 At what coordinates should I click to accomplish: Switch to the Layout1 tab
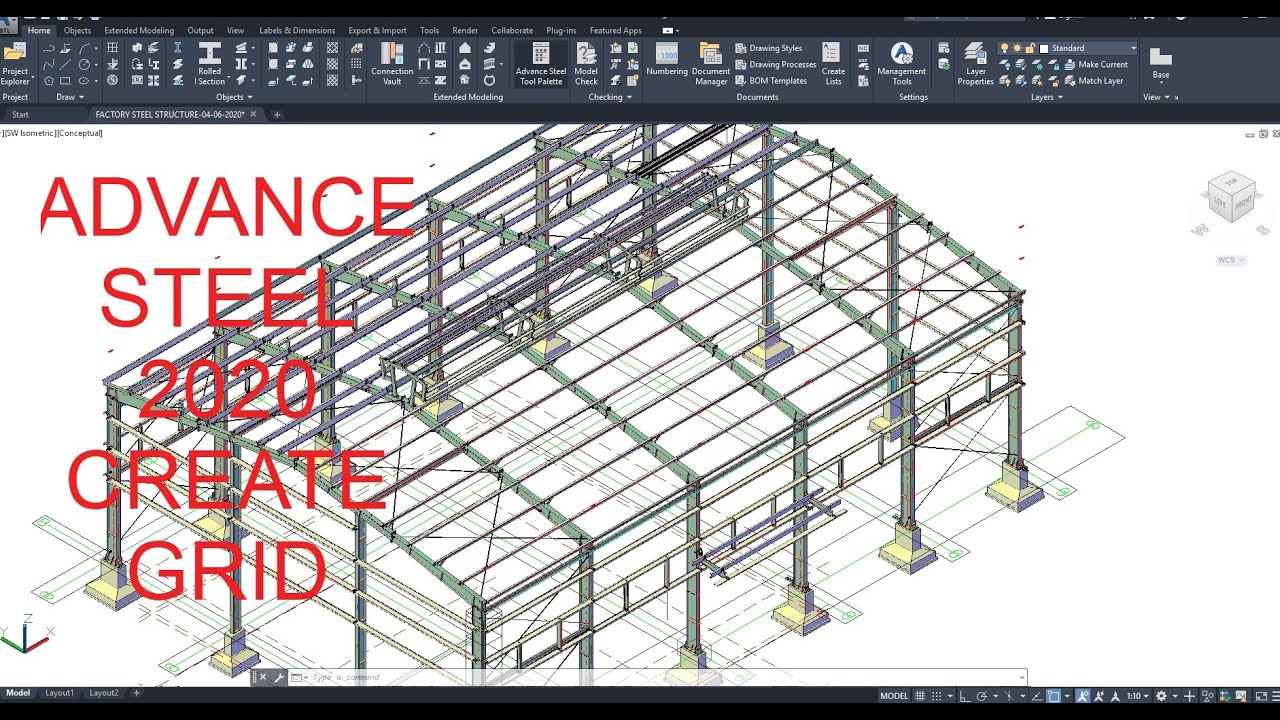tap(59, 693)
